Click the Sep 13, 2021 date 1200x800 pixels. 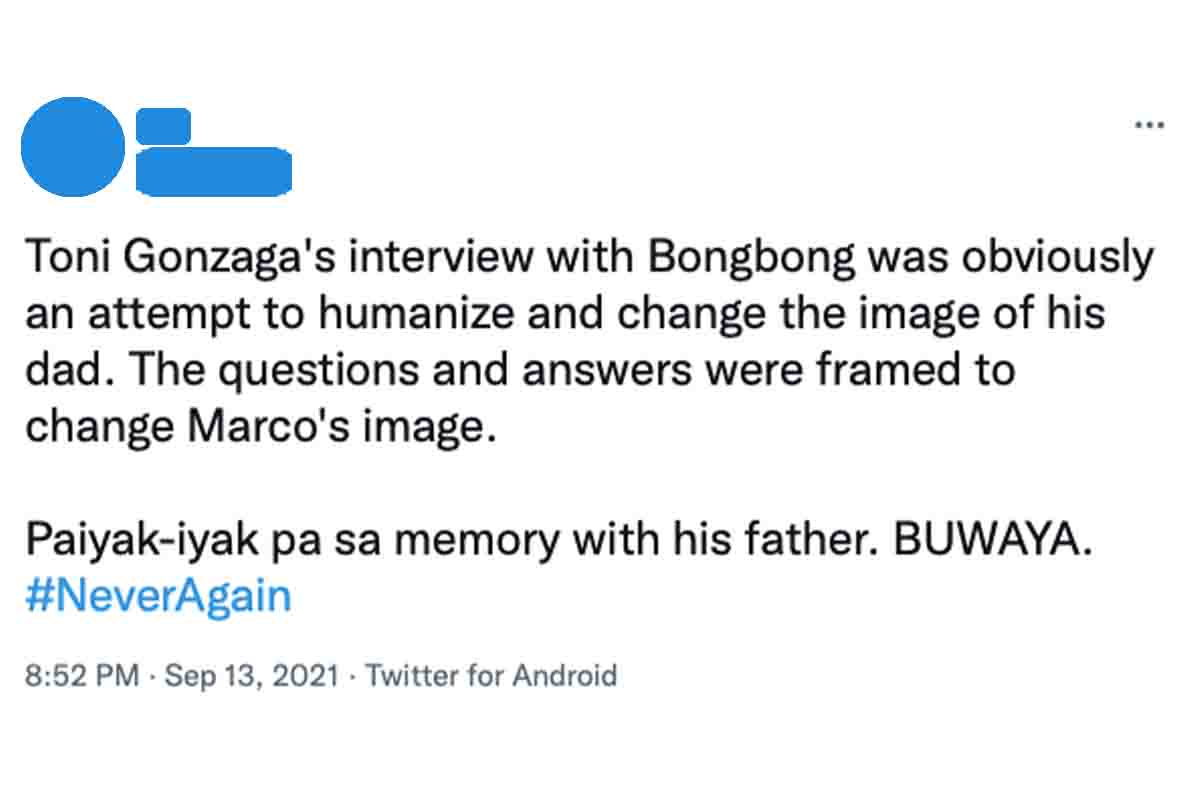251,676
